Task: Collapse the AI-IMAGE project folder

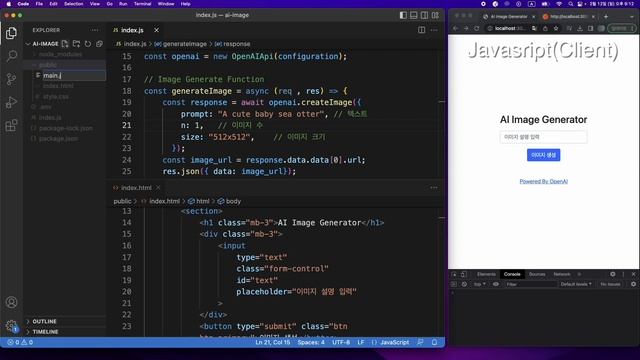Action: click(x=45, y=44)
